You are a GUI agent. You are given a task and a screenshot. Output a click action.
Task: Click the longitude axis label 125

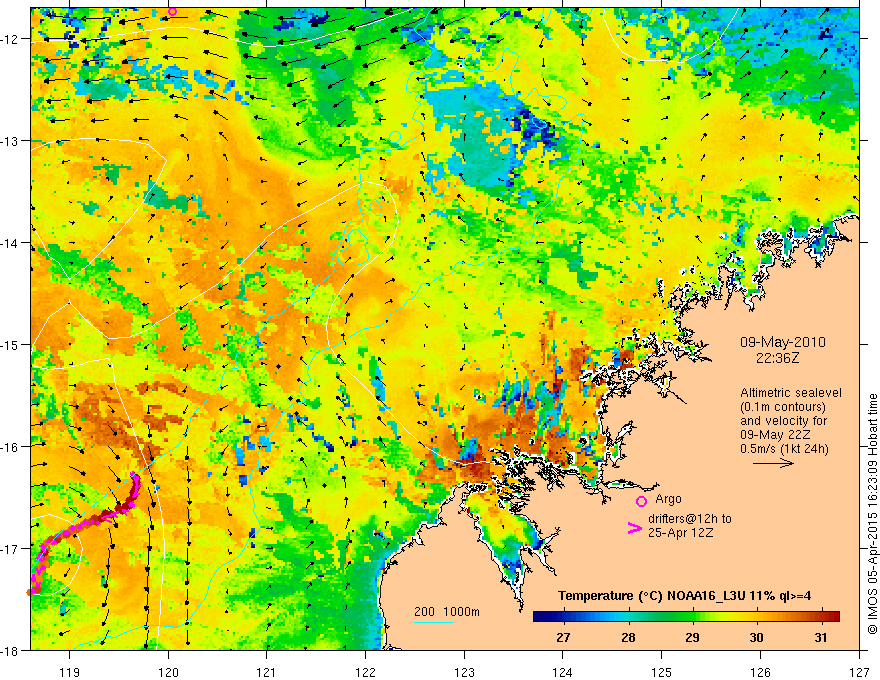click(662, 672)
